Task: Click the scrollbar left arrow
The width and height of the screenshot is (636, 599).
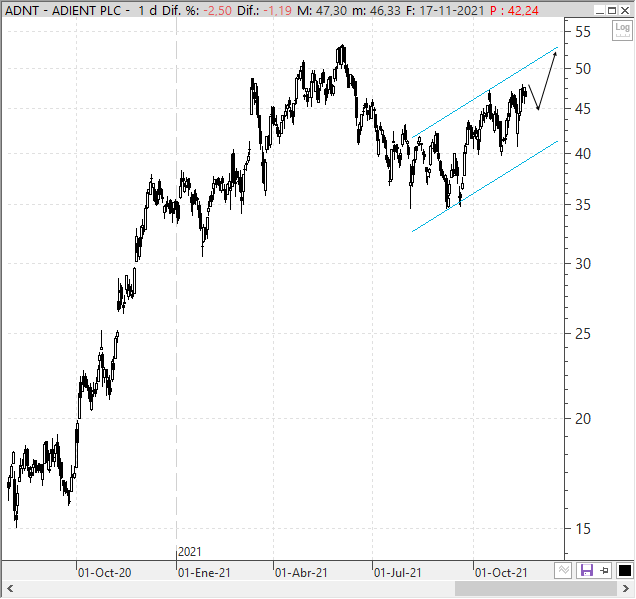Action: point(10,588)
